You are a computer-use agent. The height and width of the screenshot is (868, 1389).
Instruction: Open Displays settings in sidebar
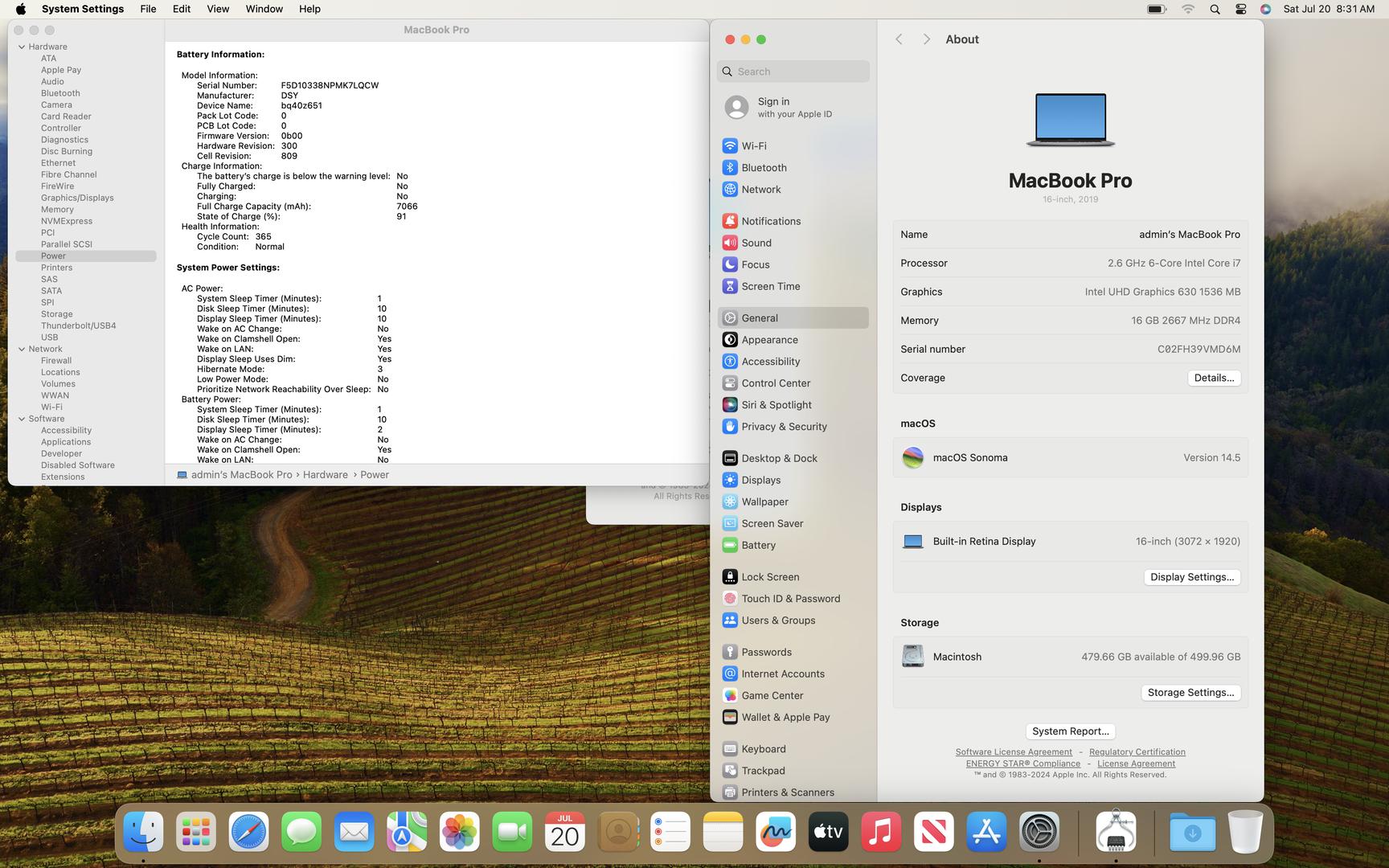pos(793,480)
